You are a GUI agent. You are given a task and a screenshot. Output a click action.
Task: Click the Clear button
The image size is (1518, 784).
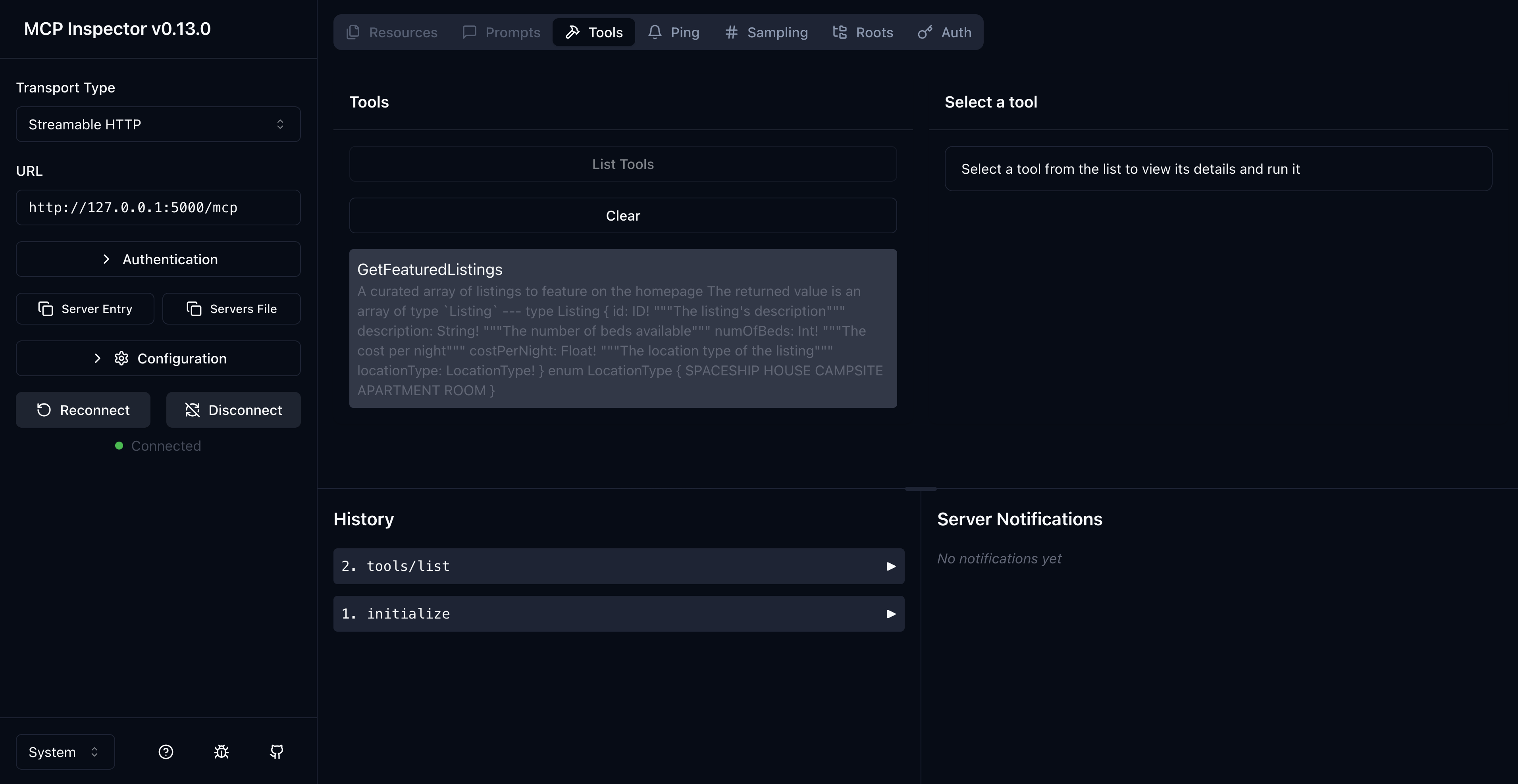[623, 215]
